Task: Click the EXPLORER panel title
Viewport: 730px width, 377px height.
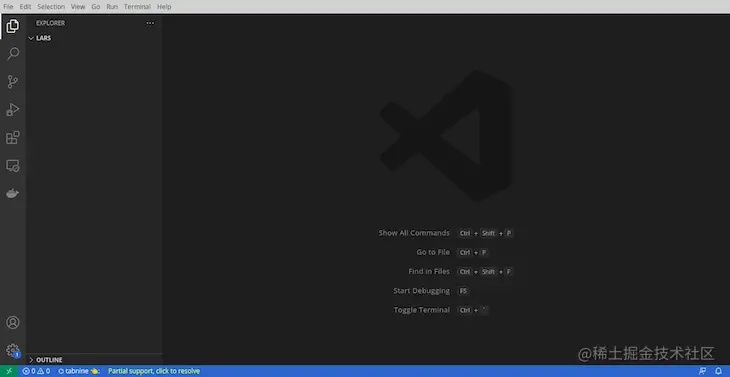Action: 51,23
